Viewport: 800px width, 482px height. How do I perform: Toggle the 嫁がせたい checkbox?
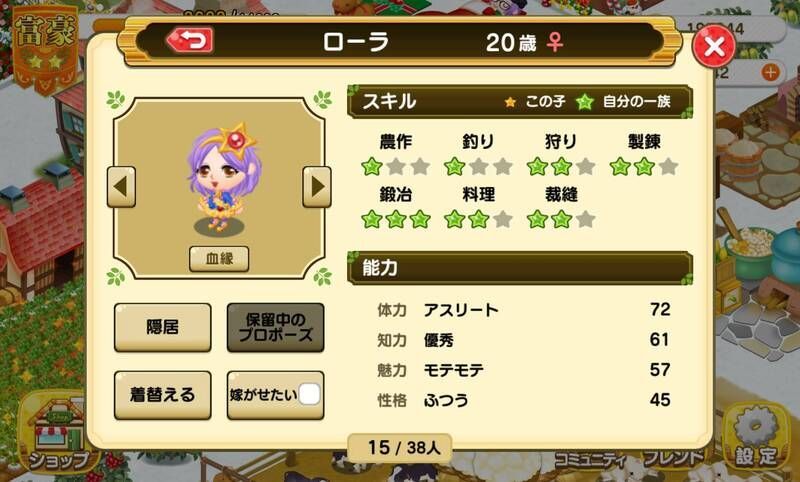click(x=309, y=394)
